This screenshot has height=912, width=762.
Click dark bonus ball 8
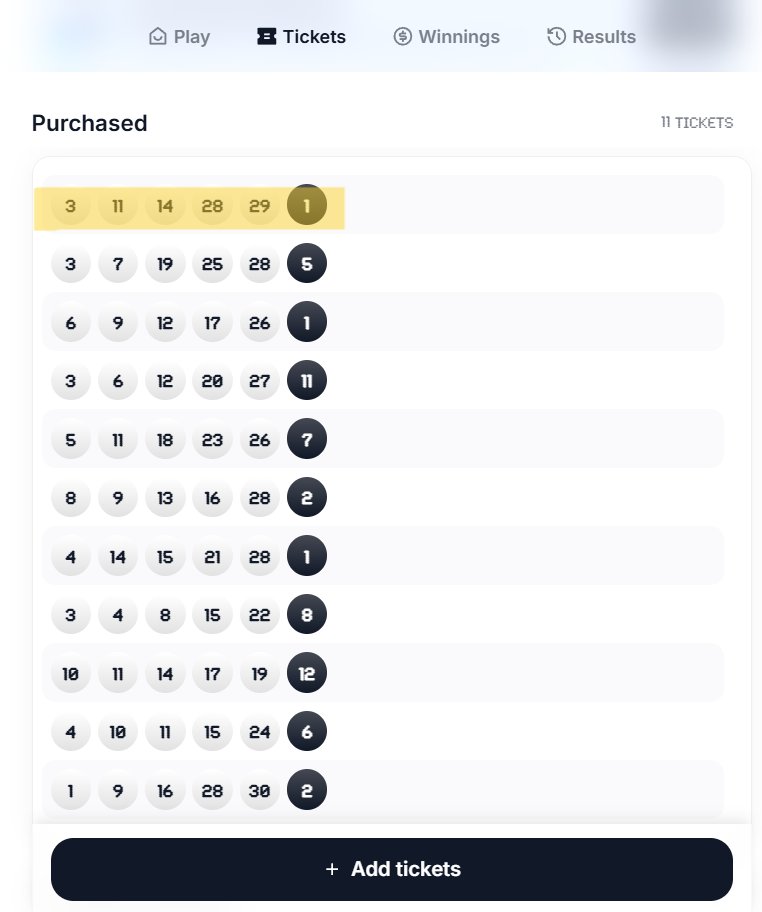[x=307, y=615]
